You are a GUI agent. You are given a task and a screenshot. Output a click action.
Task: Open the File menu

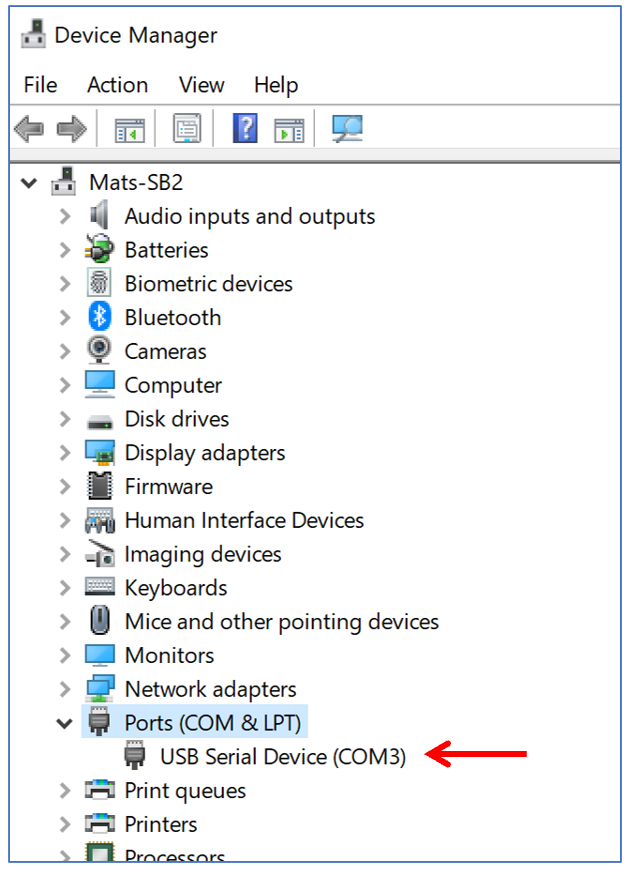(x=40, y=85)
